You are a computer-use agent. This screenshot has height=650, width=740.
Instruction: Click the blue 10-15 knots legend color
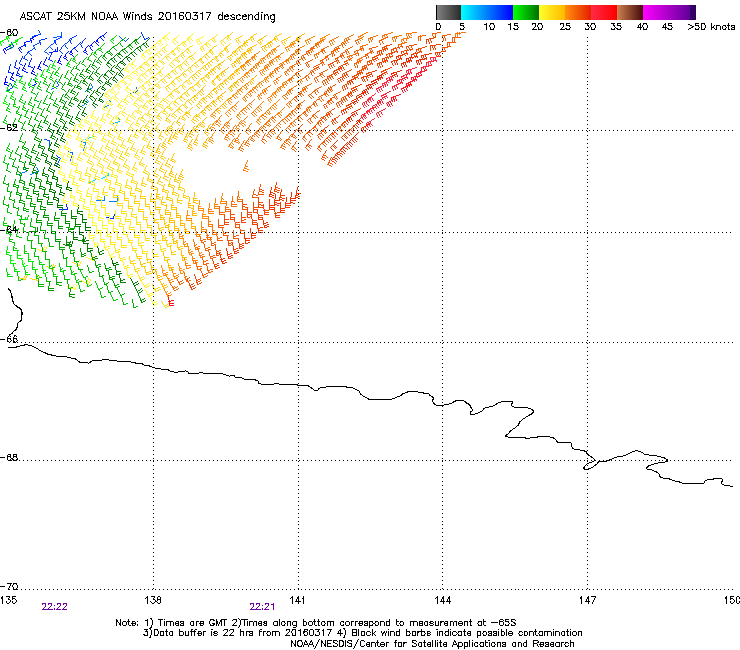(500, 12)
